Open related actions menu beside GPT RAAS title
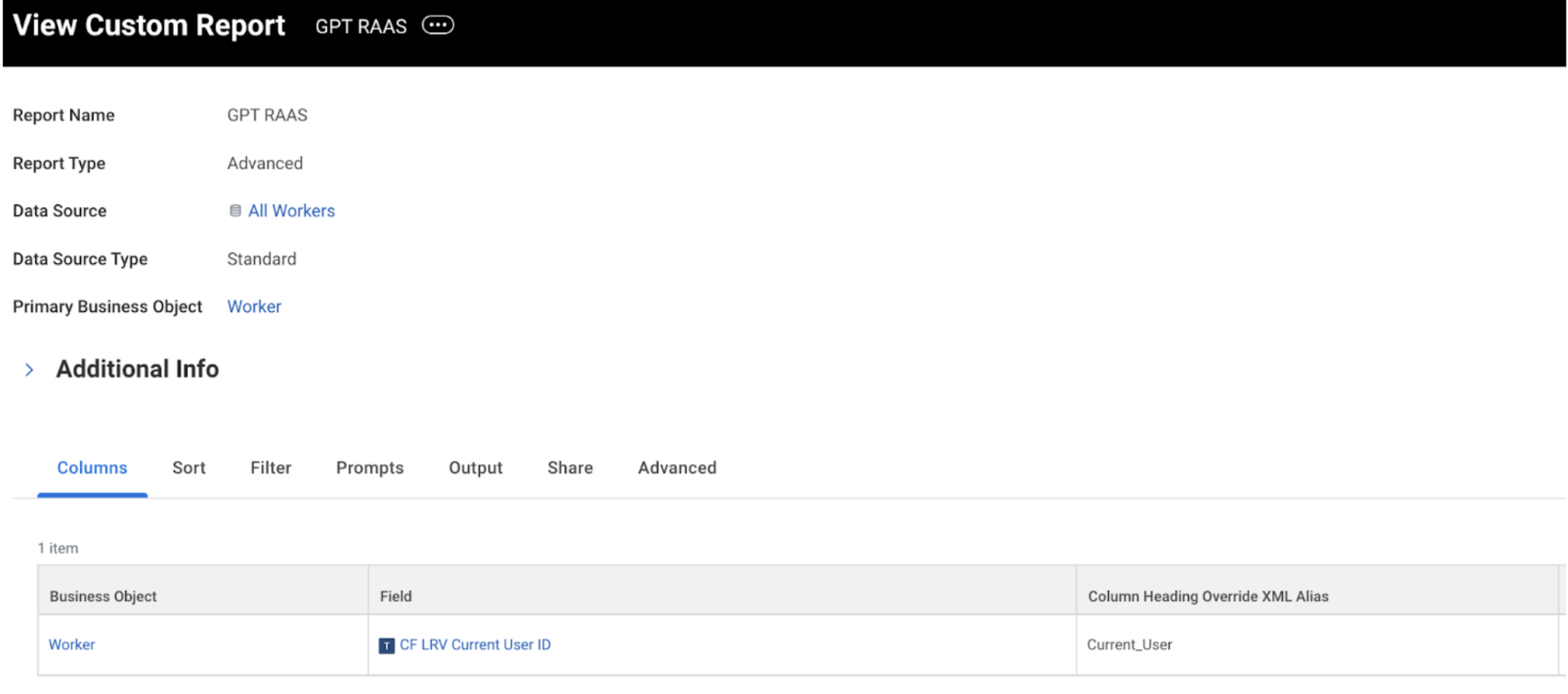 point(438,25)
